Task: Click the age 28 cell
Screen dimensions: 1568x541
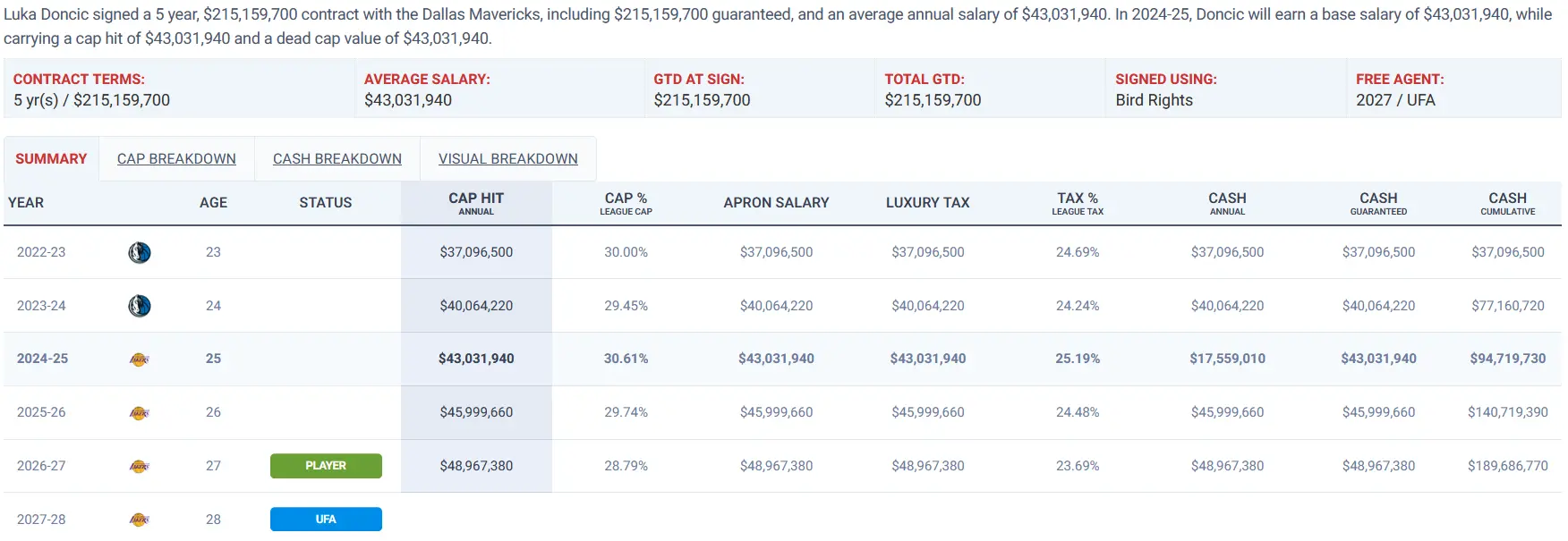Action: (213, 520)
